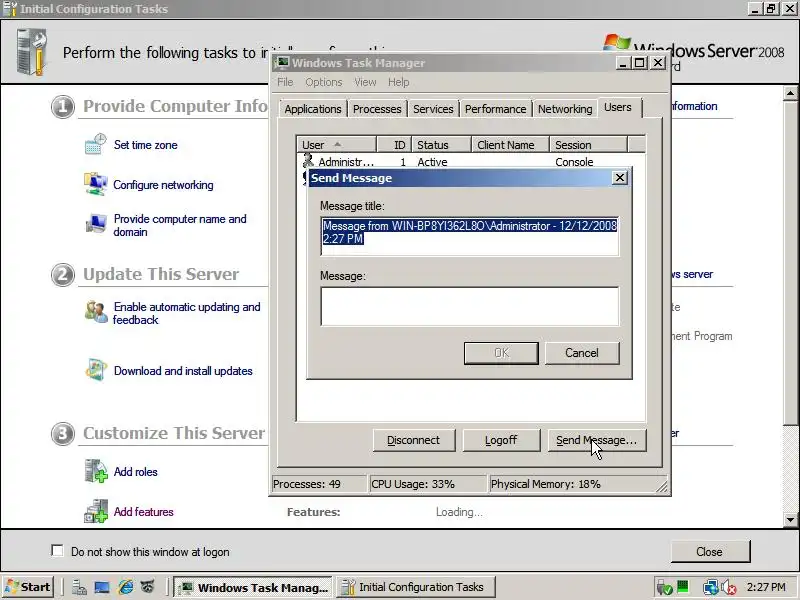Click the Provide computer name icon
The height and width of the screenshot is (600, 800).
(95, 223)
